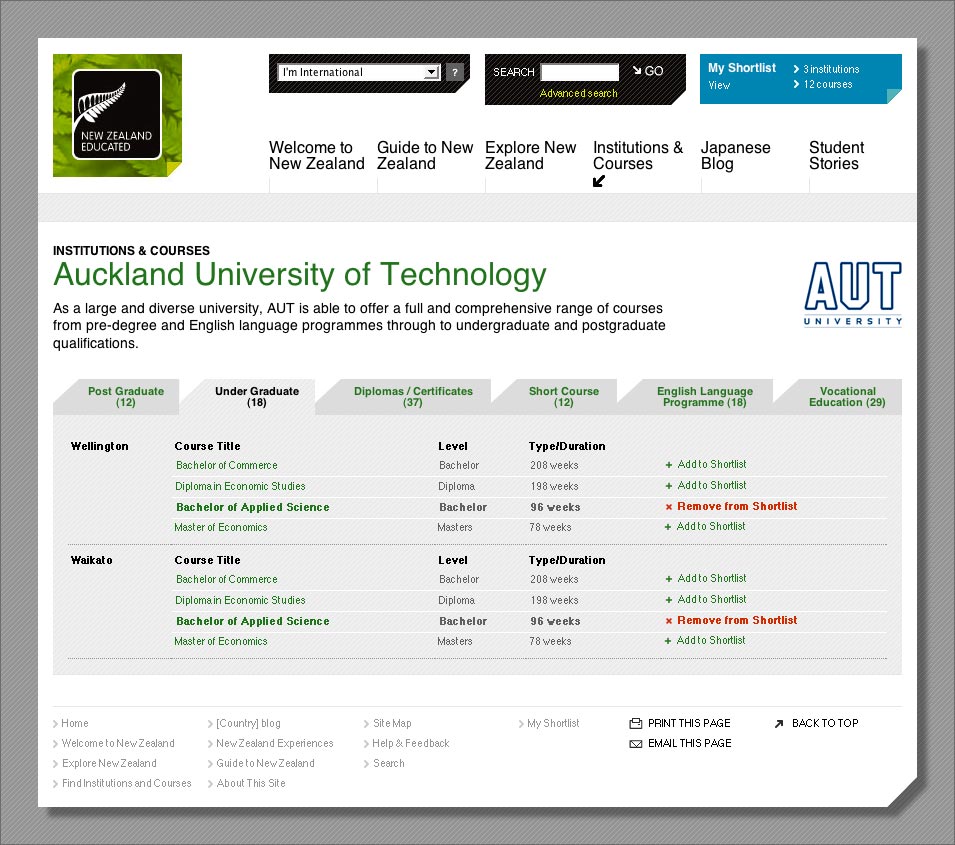The height and width of the screenshot is (845, 955).
Task: Click footer Help & Feedback link
Action: click(x=411, y=743)
